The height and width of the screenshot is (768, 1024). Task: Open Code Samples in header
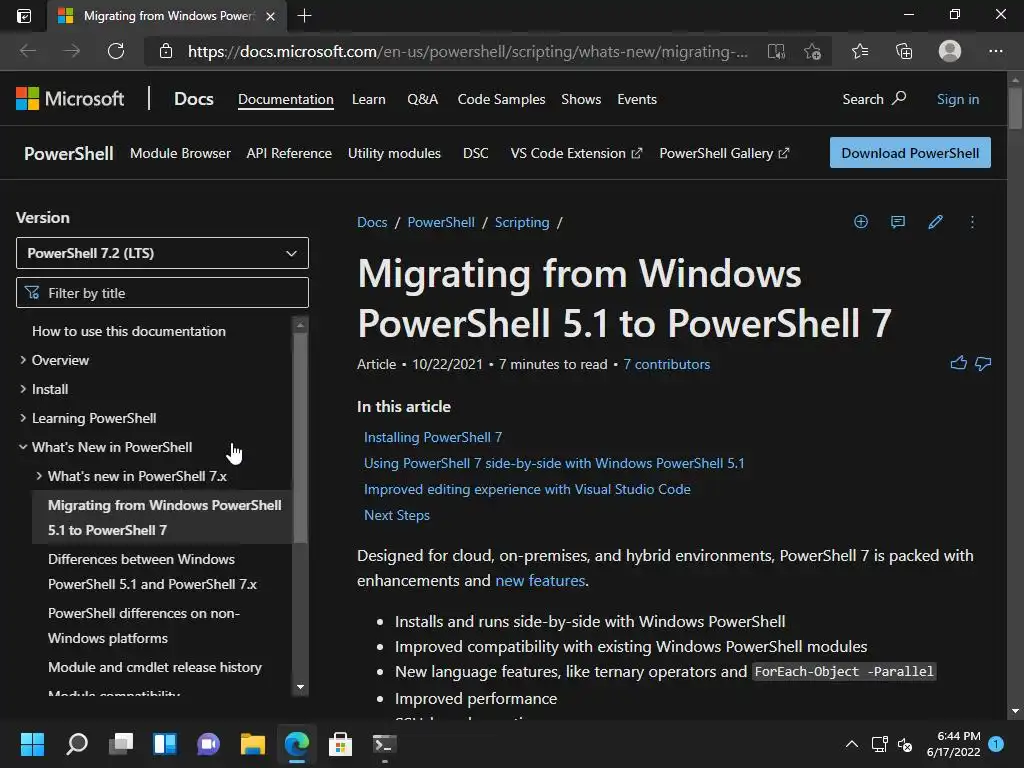click(x=501, y=99)
